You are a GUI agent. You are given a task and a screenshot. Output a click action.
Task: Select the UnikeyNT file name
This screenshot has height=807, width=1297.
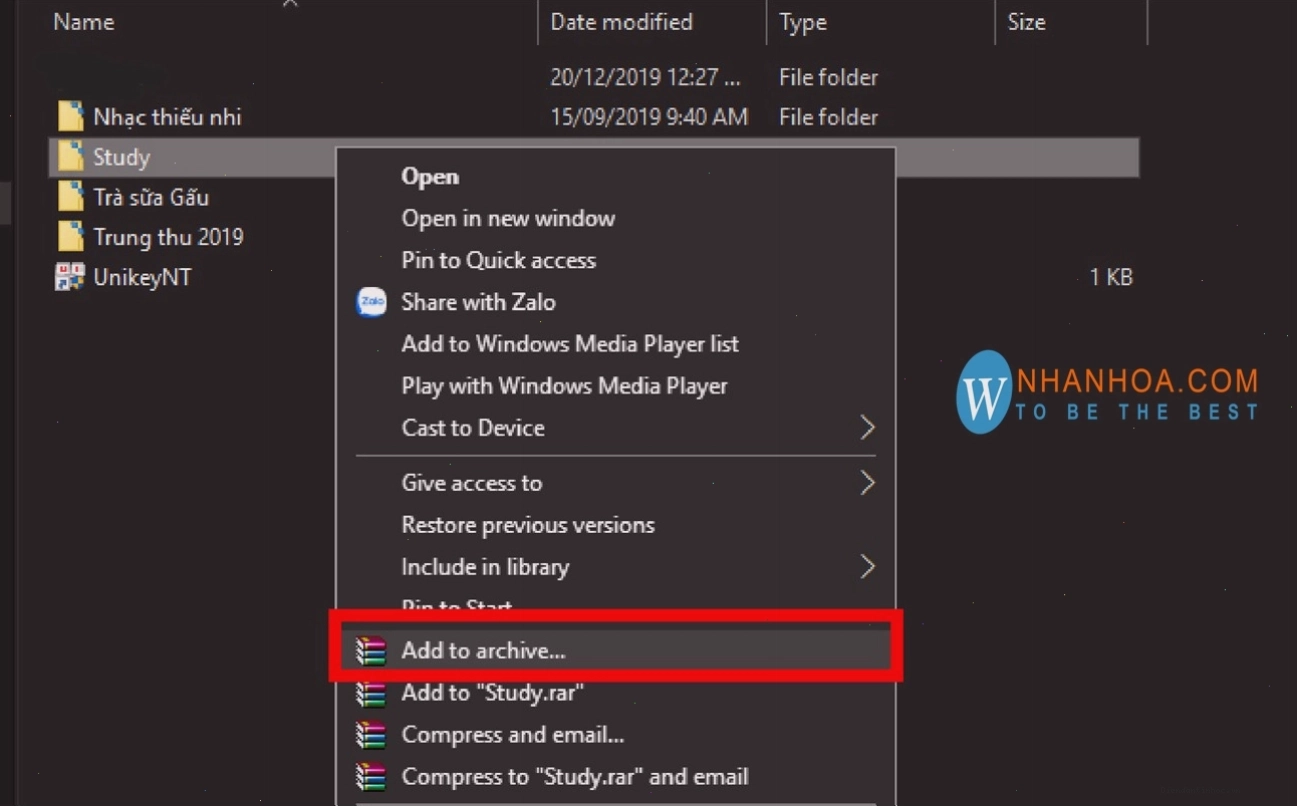tap(142, 277)
